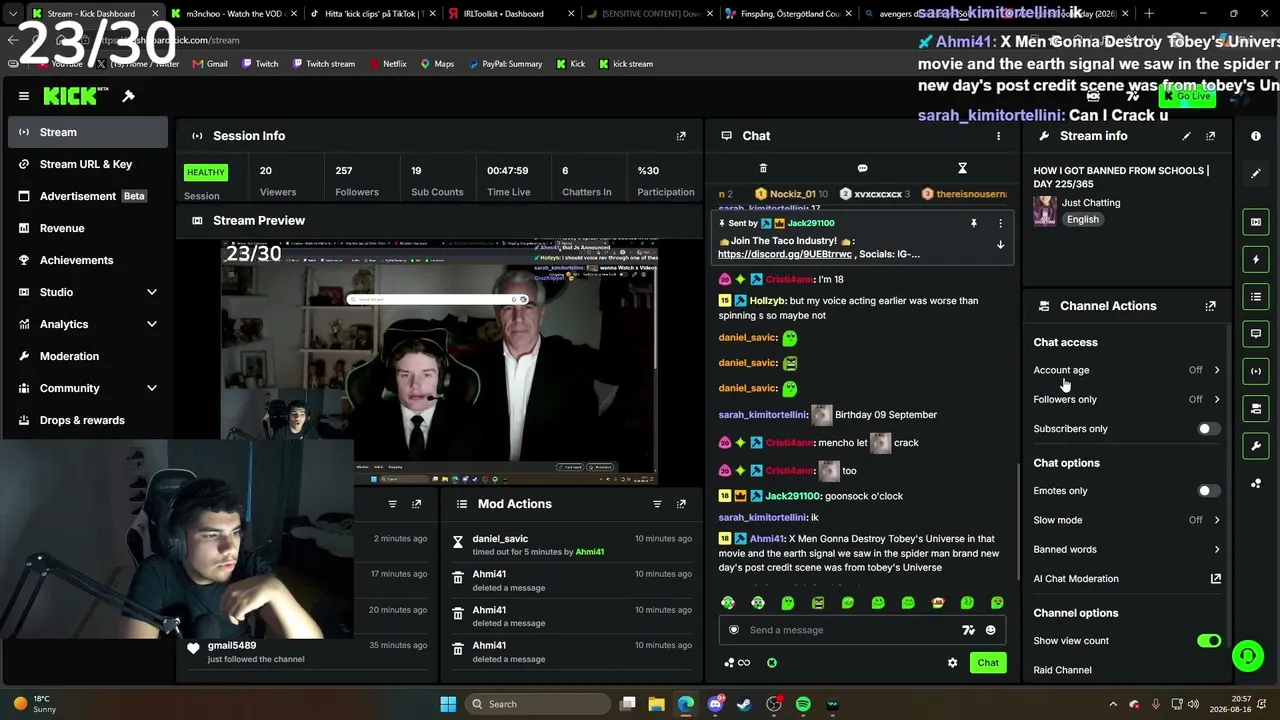
Task: Click the stream preview video thumbnail
Action: (439, 363)
